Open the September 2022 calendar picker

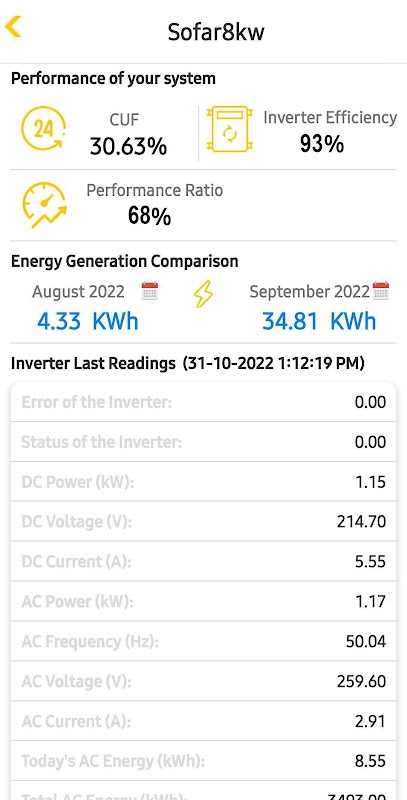(x=381, y=290)
